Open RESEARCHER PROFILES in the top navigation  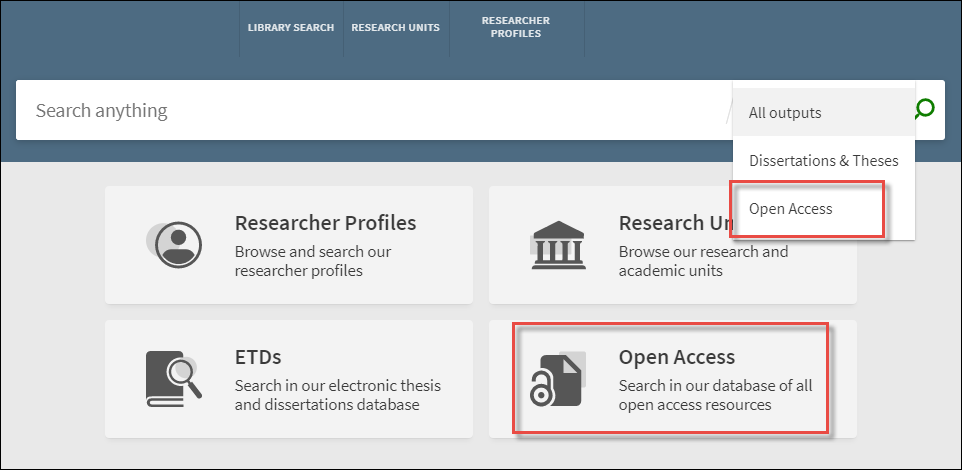tap(515, 27)
